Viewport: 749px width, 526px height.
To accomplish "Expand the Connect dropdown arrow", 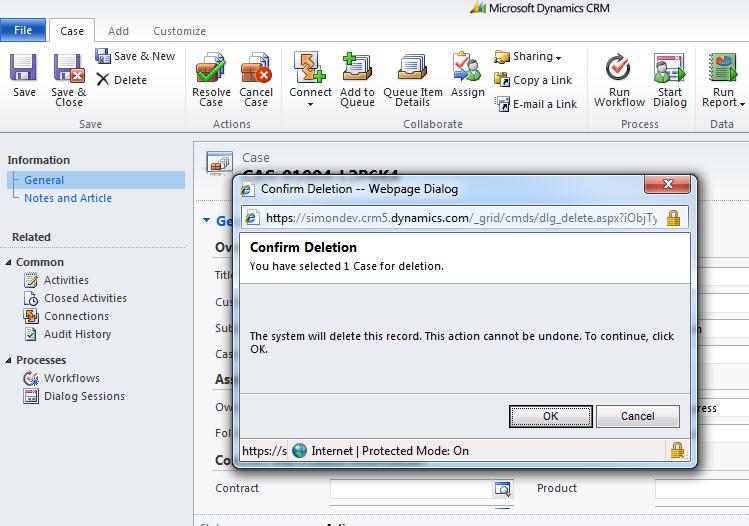I will coord(310,104).
